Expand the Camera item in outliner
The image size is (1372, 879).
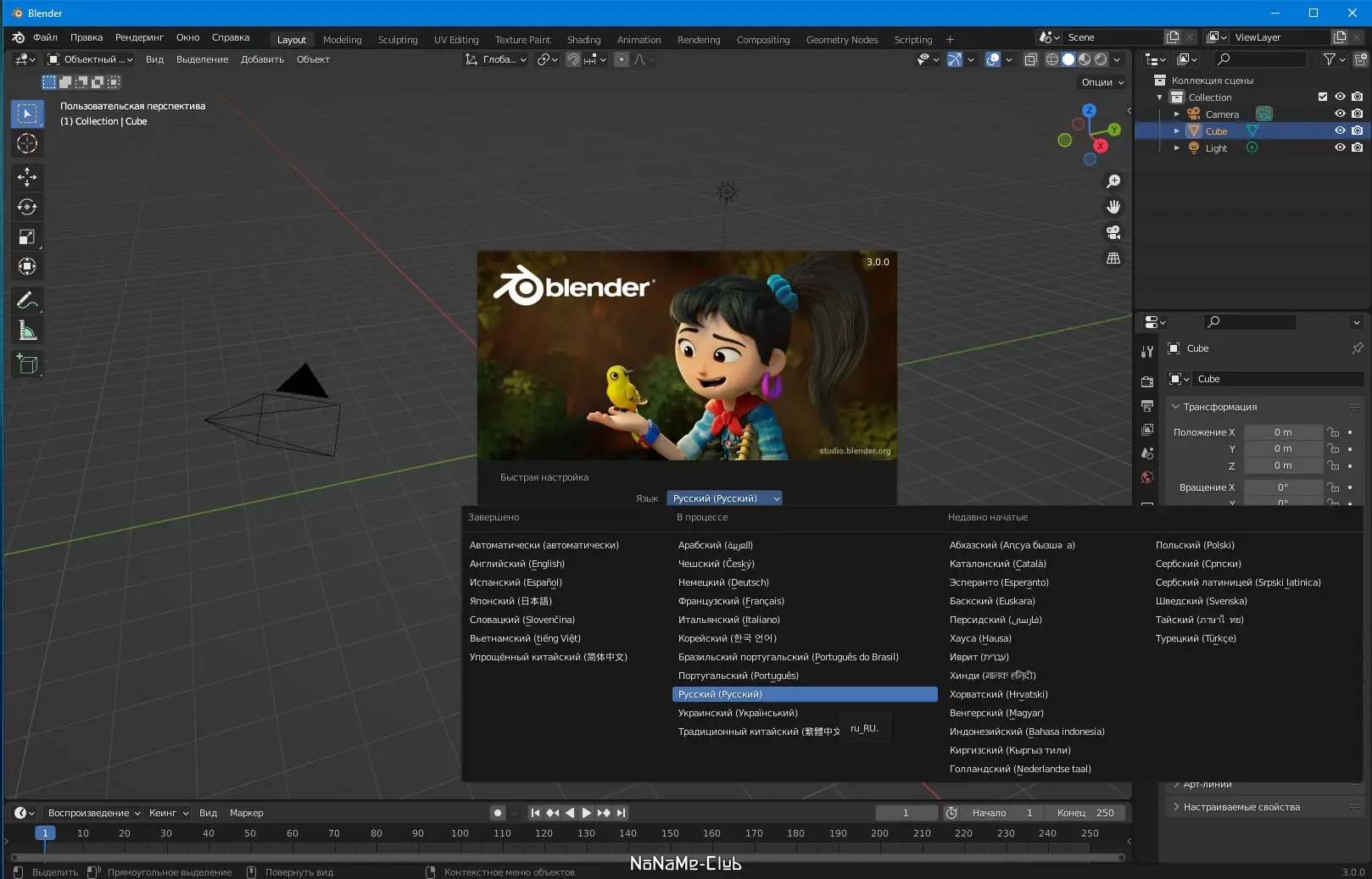tap(1176, 114)
